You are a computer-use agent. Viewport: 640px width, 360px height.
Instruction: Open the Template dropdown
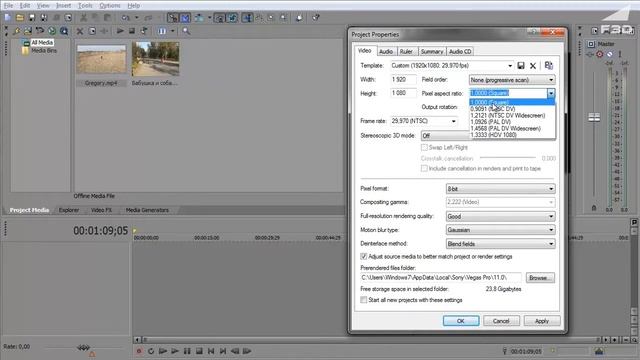point(510,66)
